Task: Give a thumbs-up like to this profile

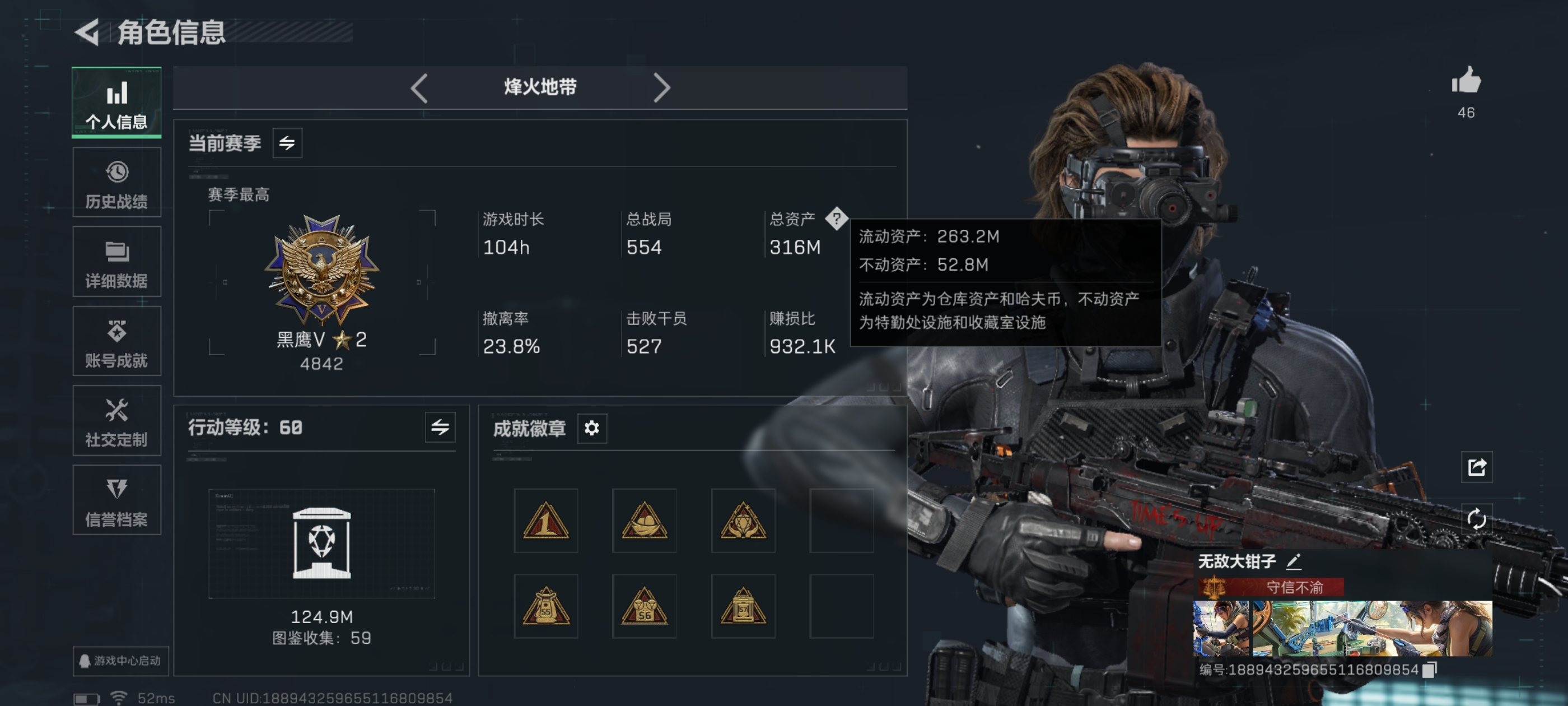Action: tap(1466, 81)
